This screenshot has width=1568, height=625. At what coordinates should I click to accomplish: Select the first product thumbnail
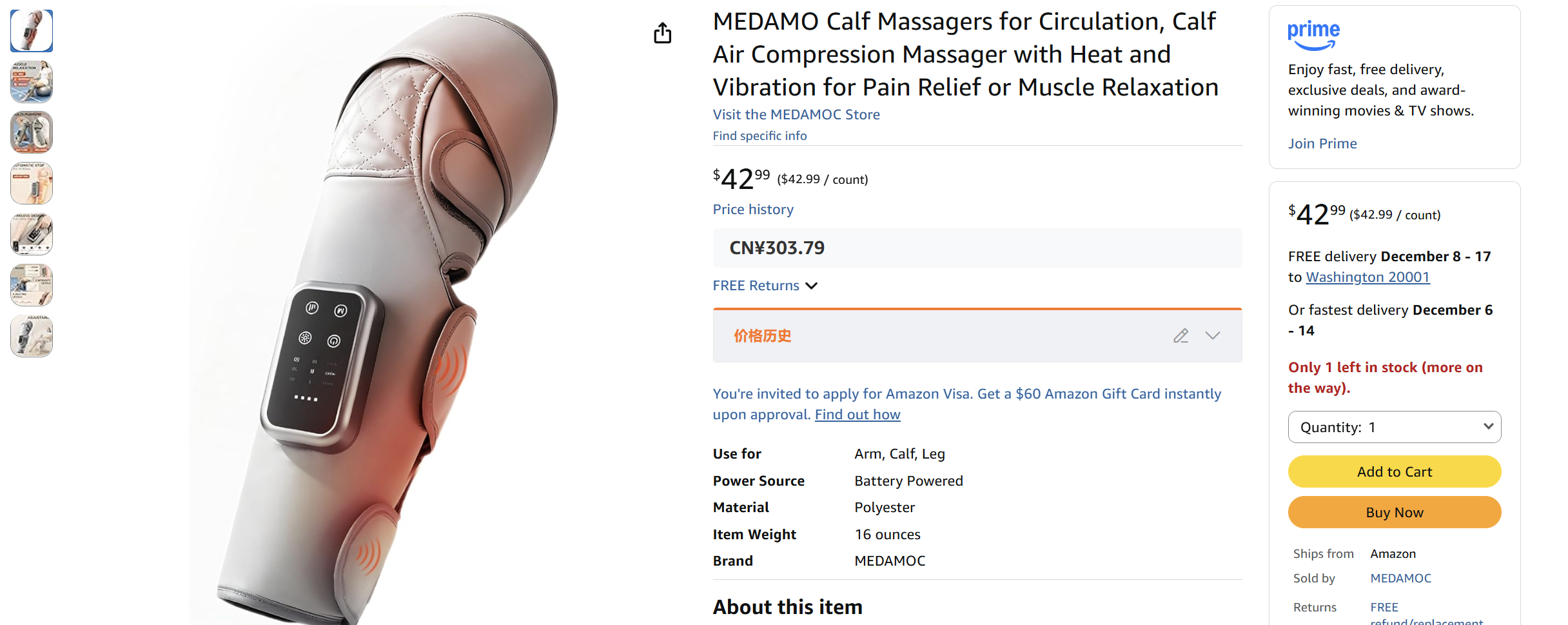coord(32,31)
